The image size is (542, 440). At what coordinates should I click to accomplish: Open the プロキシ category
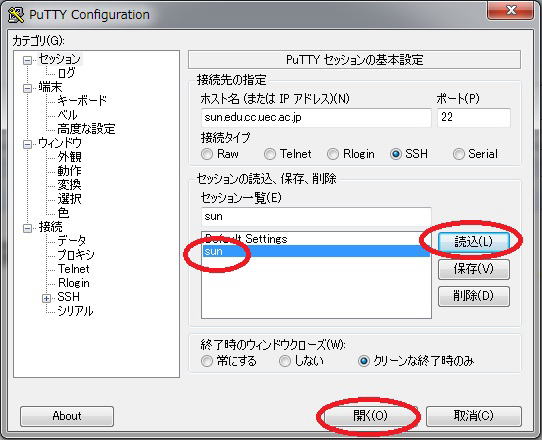[76, 255]
